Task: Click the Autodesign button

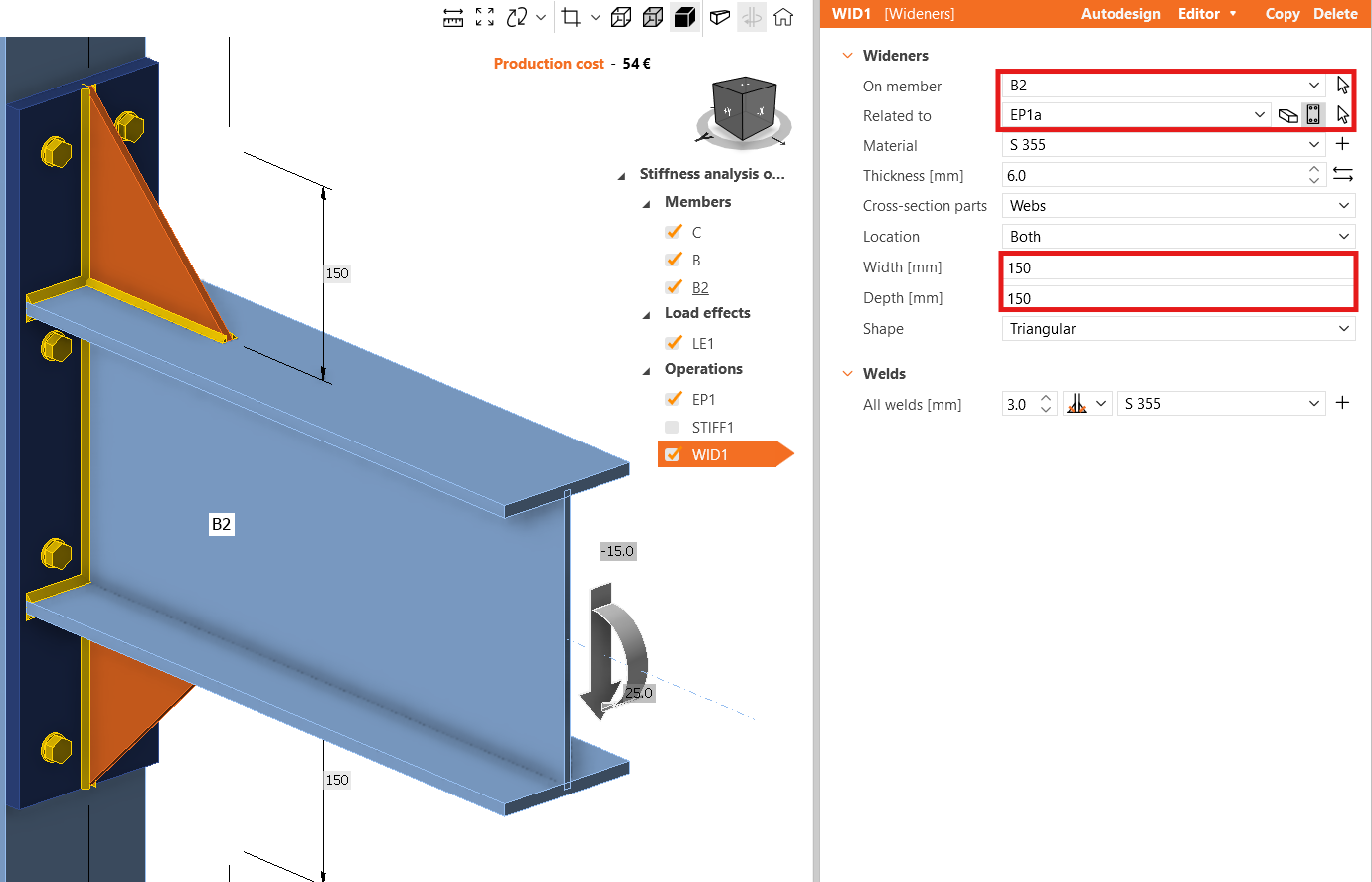Action: (1120, 14)
